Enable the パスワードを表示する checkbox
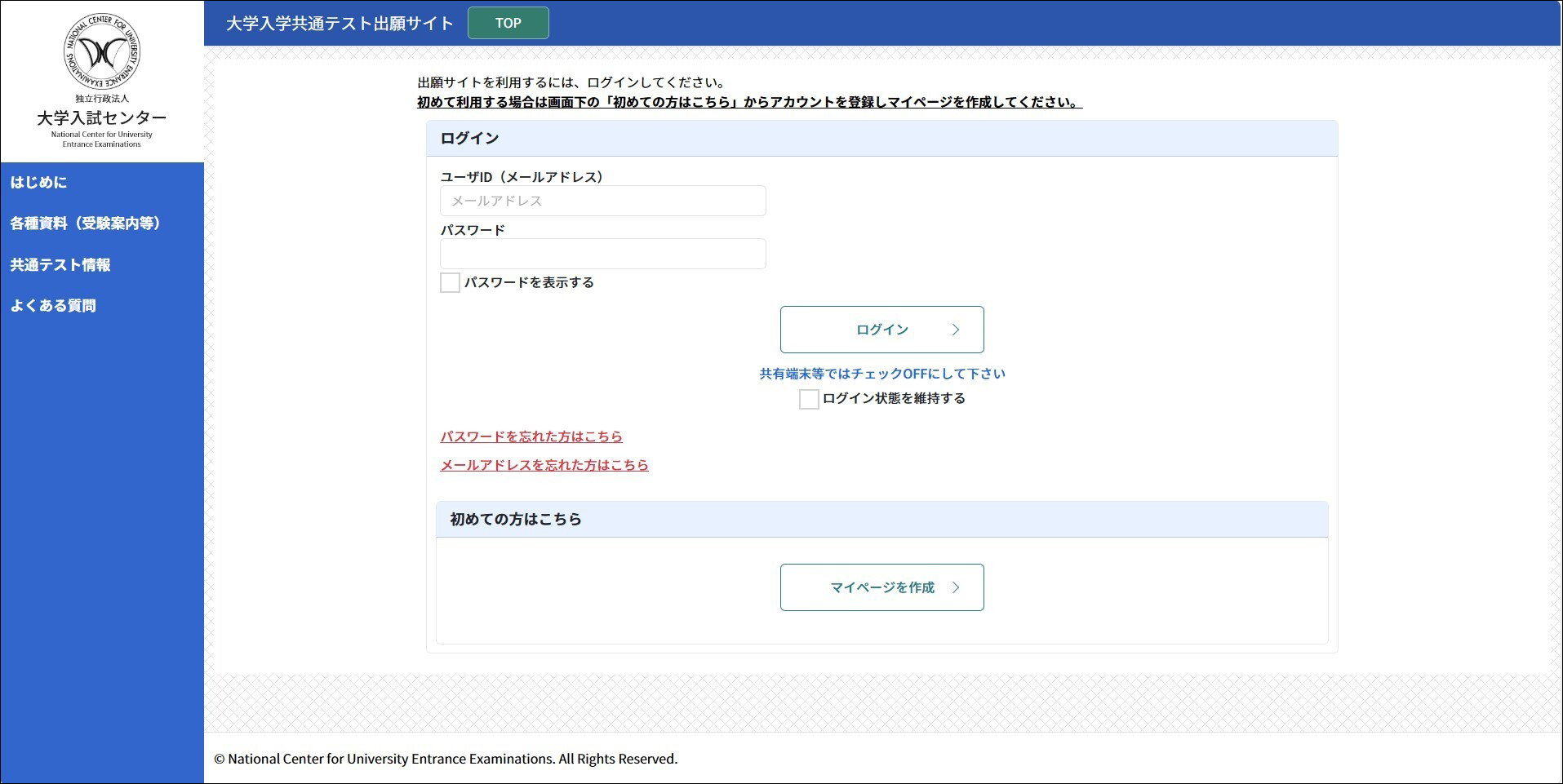This screenshot has width=1563, height=784. click(x=450, y=283)
